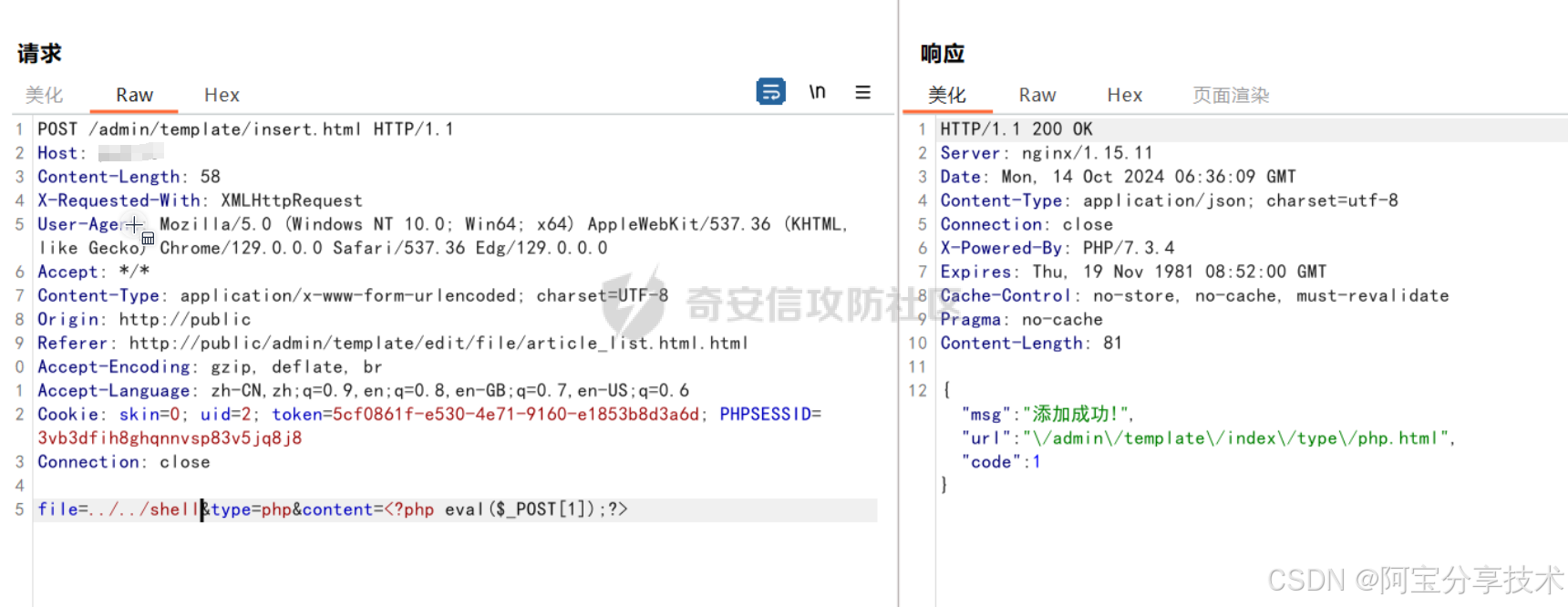Select the response 美化 tab
The image size is (1568, 607).
(x=947, y=95)
